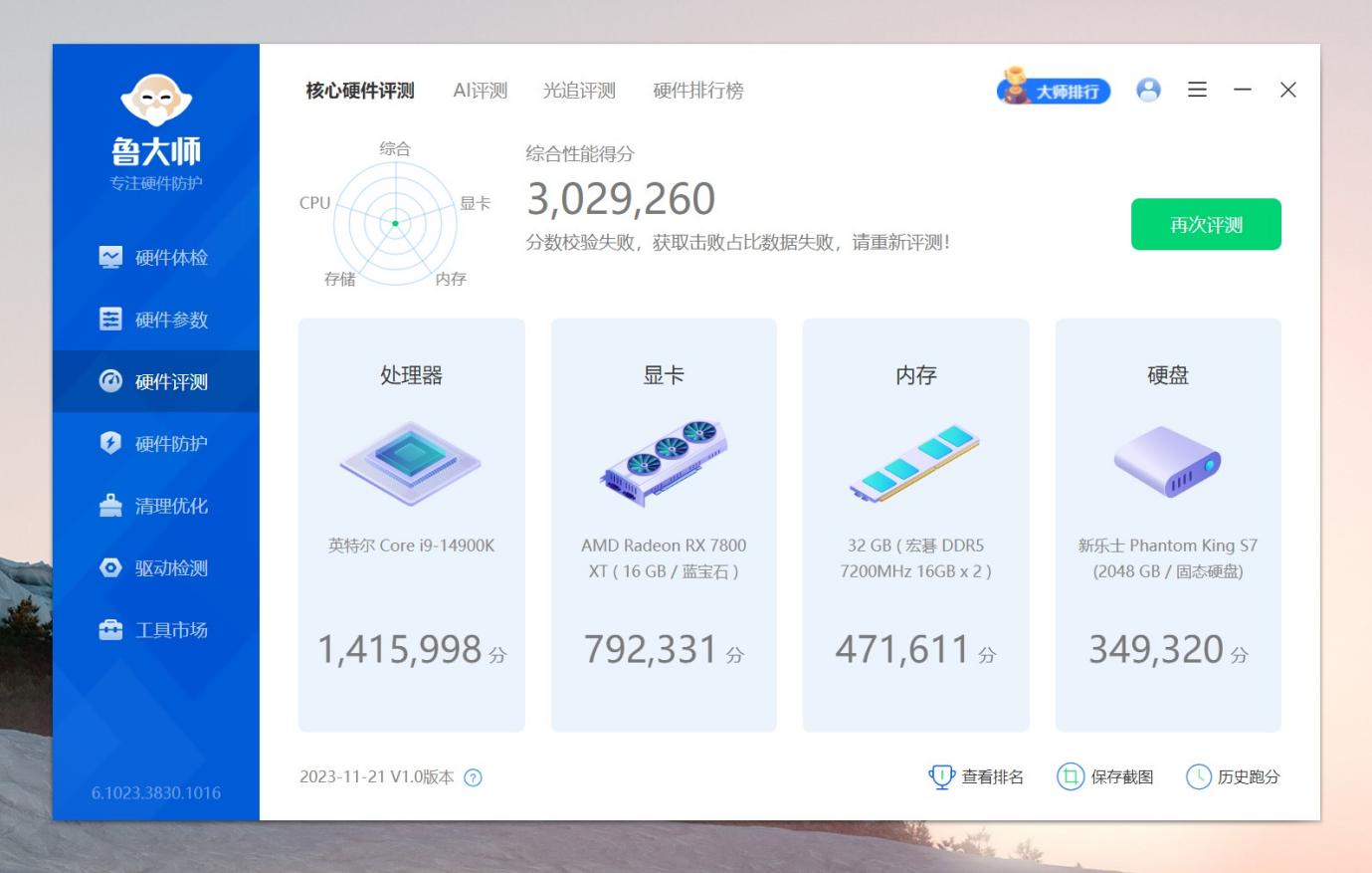Viewport: 1372px width, 873px height.
Task: Click the AMD Radeon RX 7800 XT label
Action: point(664,558)
